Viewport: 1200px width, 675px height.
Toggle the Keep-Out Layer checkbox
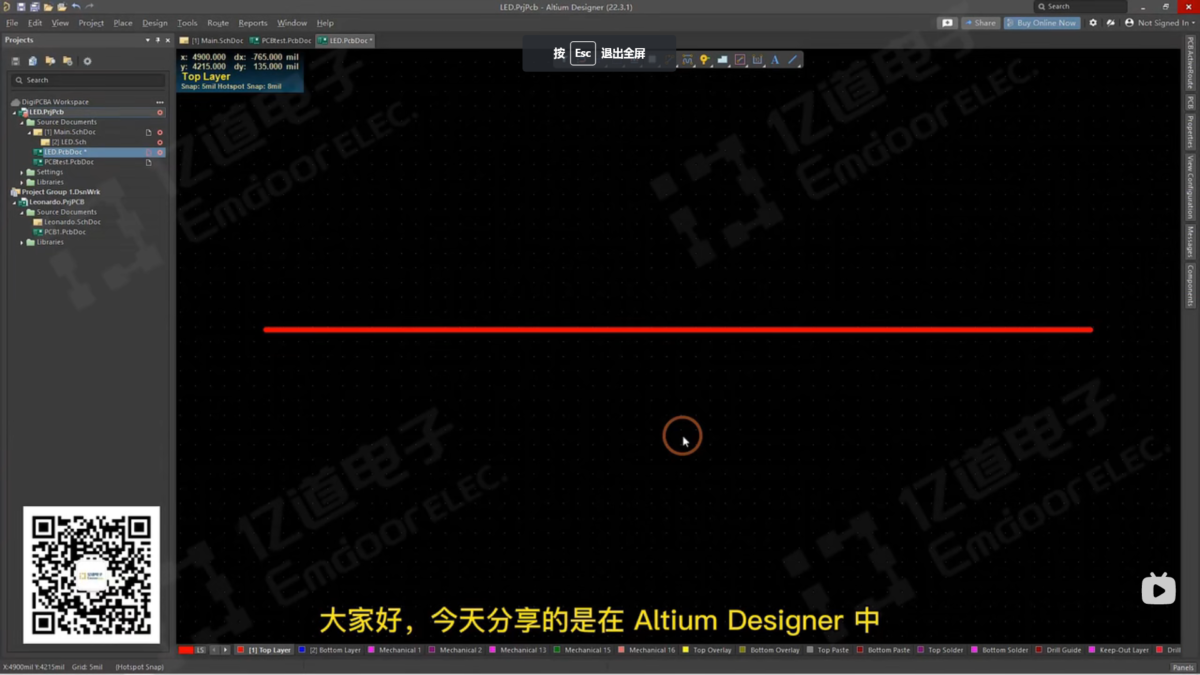coord(1092,650)
